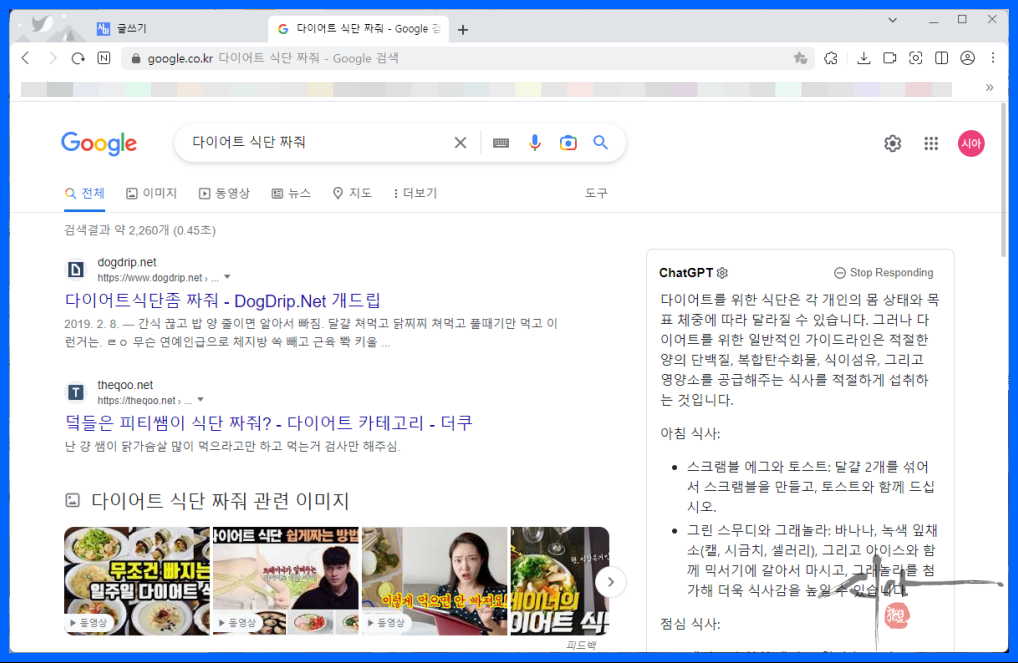Clear the search box with the X icon
Image resolution: width=1018 pixels, height=663 pixels.
(460, 143)
